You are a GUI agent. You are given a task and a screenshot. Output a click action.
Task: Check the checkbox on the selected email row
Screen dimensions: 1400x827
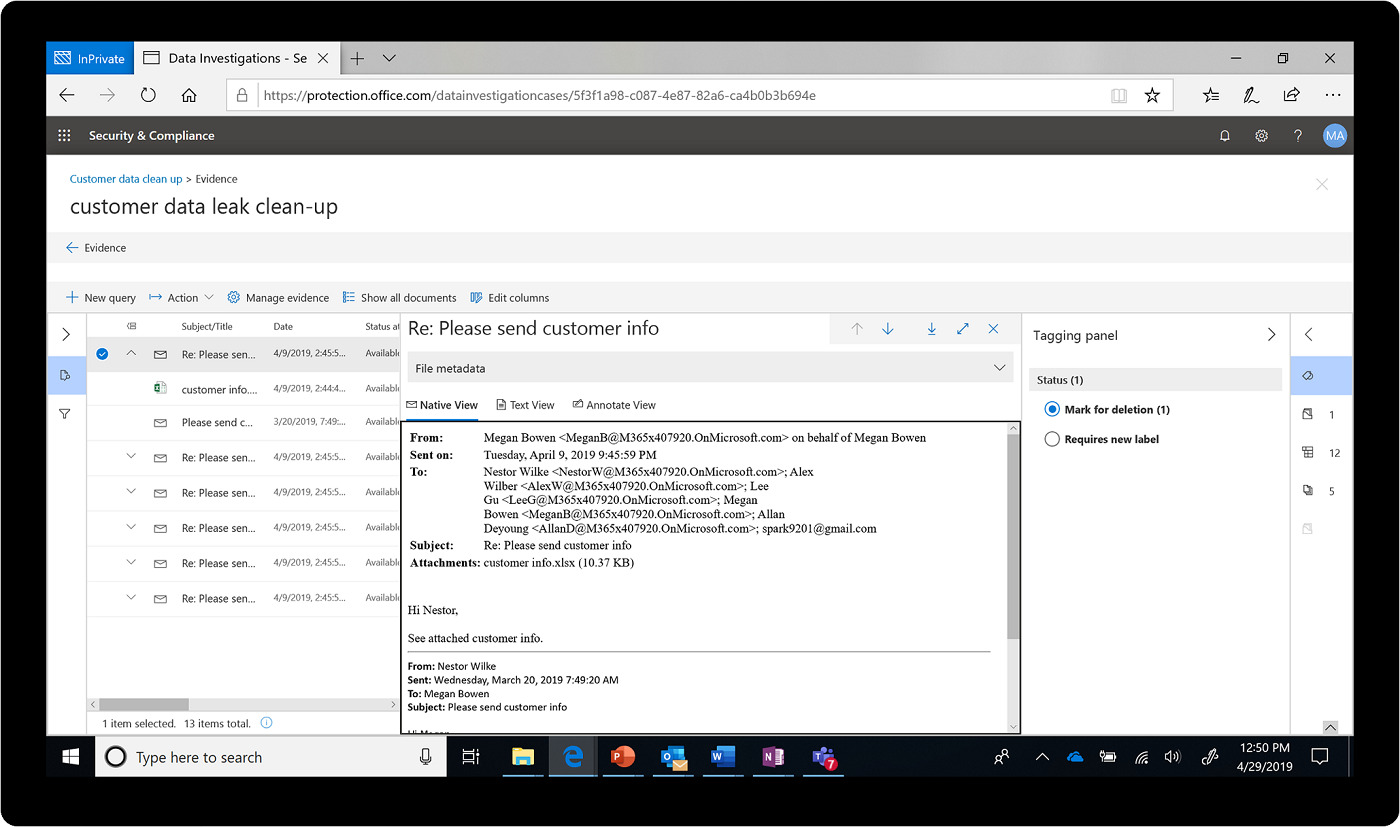102,353
